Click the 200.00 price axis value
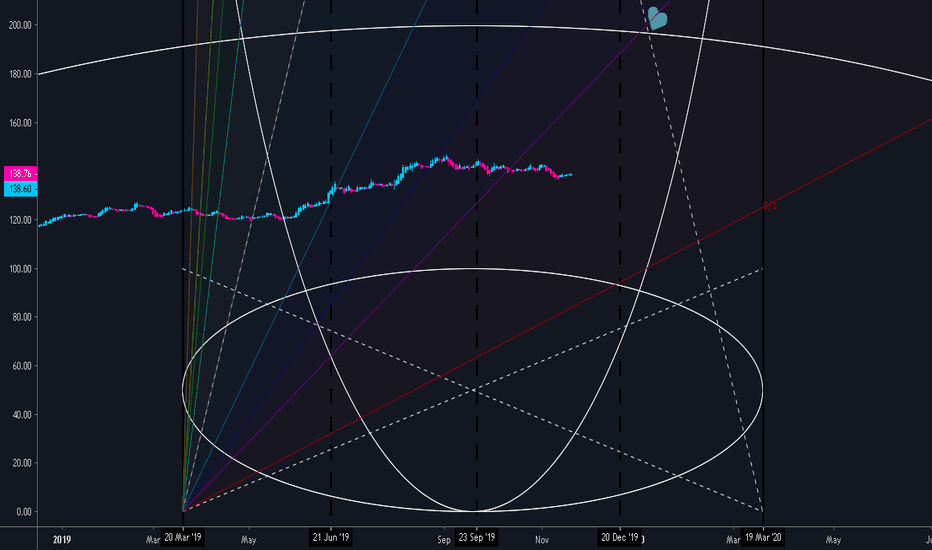 pyautogui.click(x=20, y=25)
